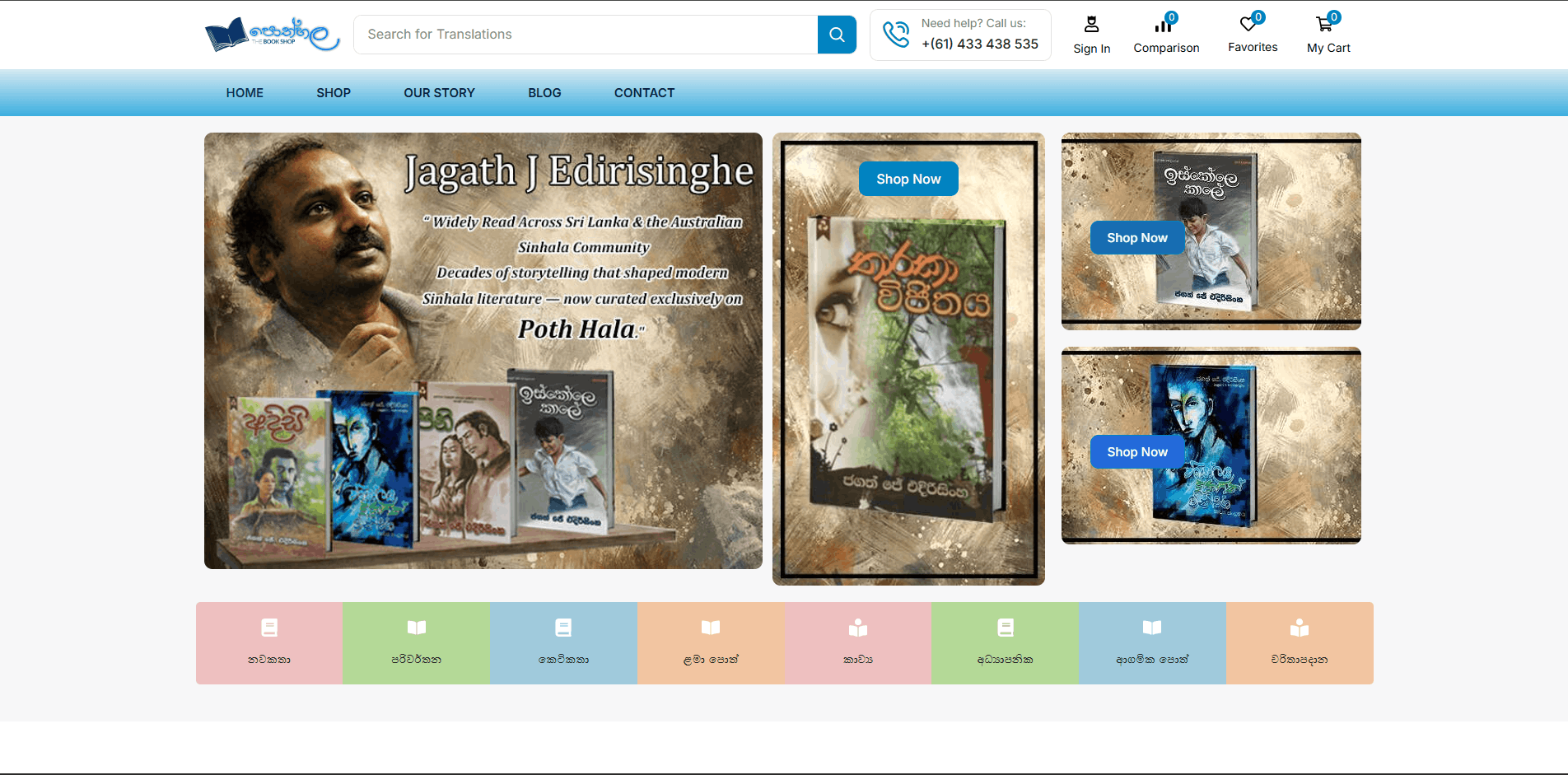Select the ළමා පොත් category tile
1568x775 pixels.
pyautogui.click(x=711, y=643)
